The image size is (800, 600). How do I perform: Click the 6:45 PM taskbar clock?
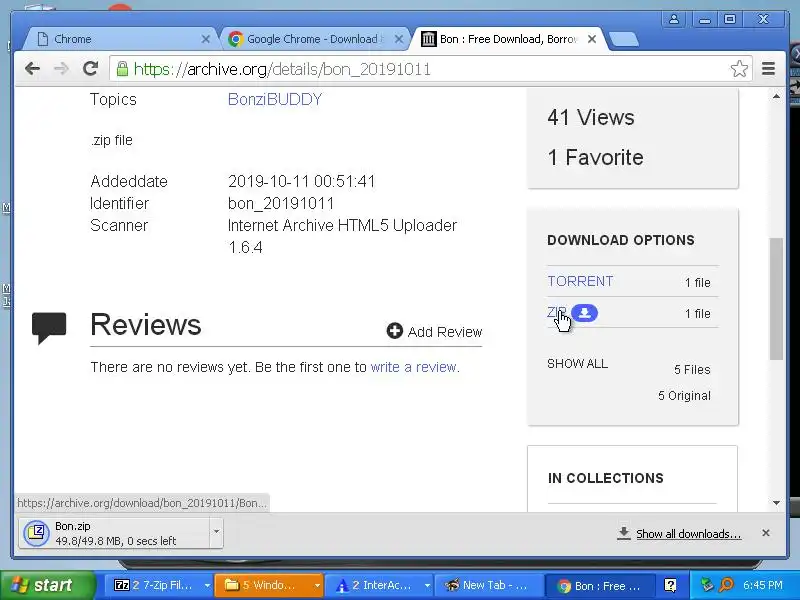click(x=762, y=585)
